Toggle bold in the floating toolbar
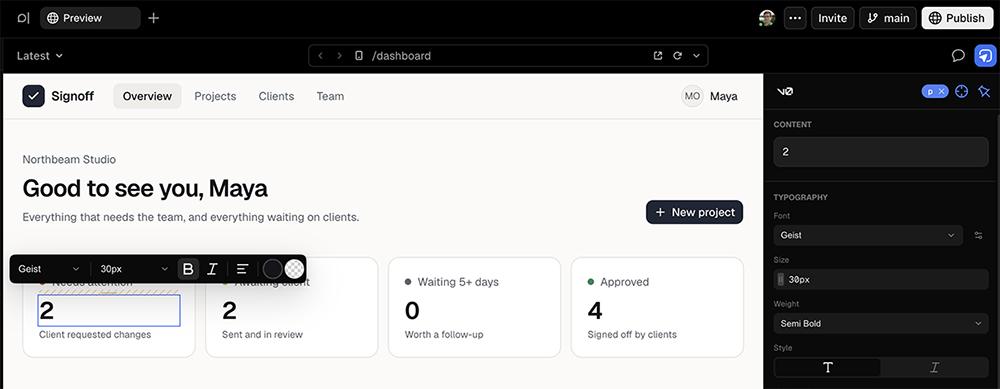1000x389 pixels. (188, 269)
